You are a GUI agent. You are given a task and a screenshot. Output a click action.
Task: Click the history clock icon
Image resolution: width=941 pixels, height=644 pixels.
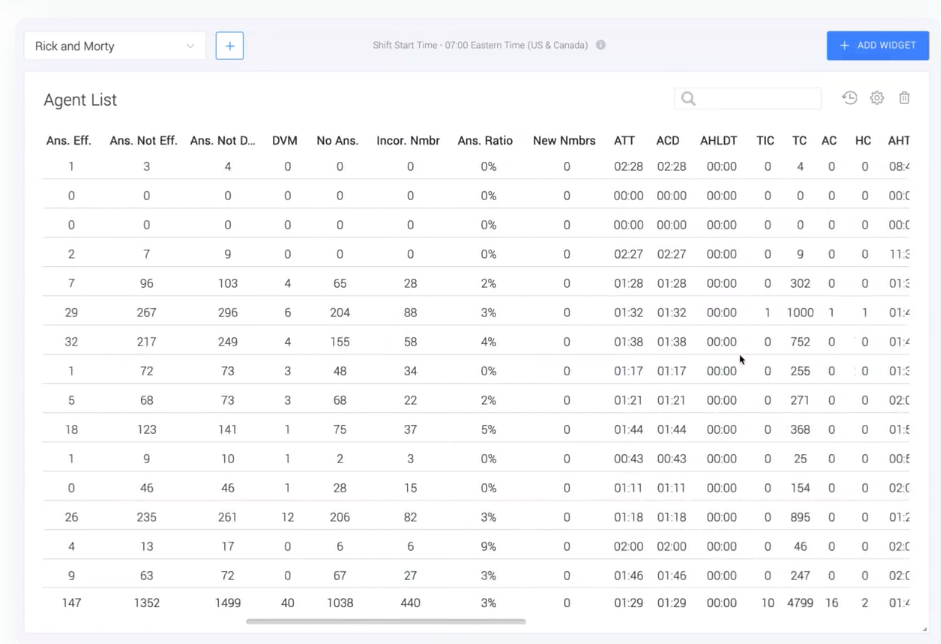pos(849,98)
